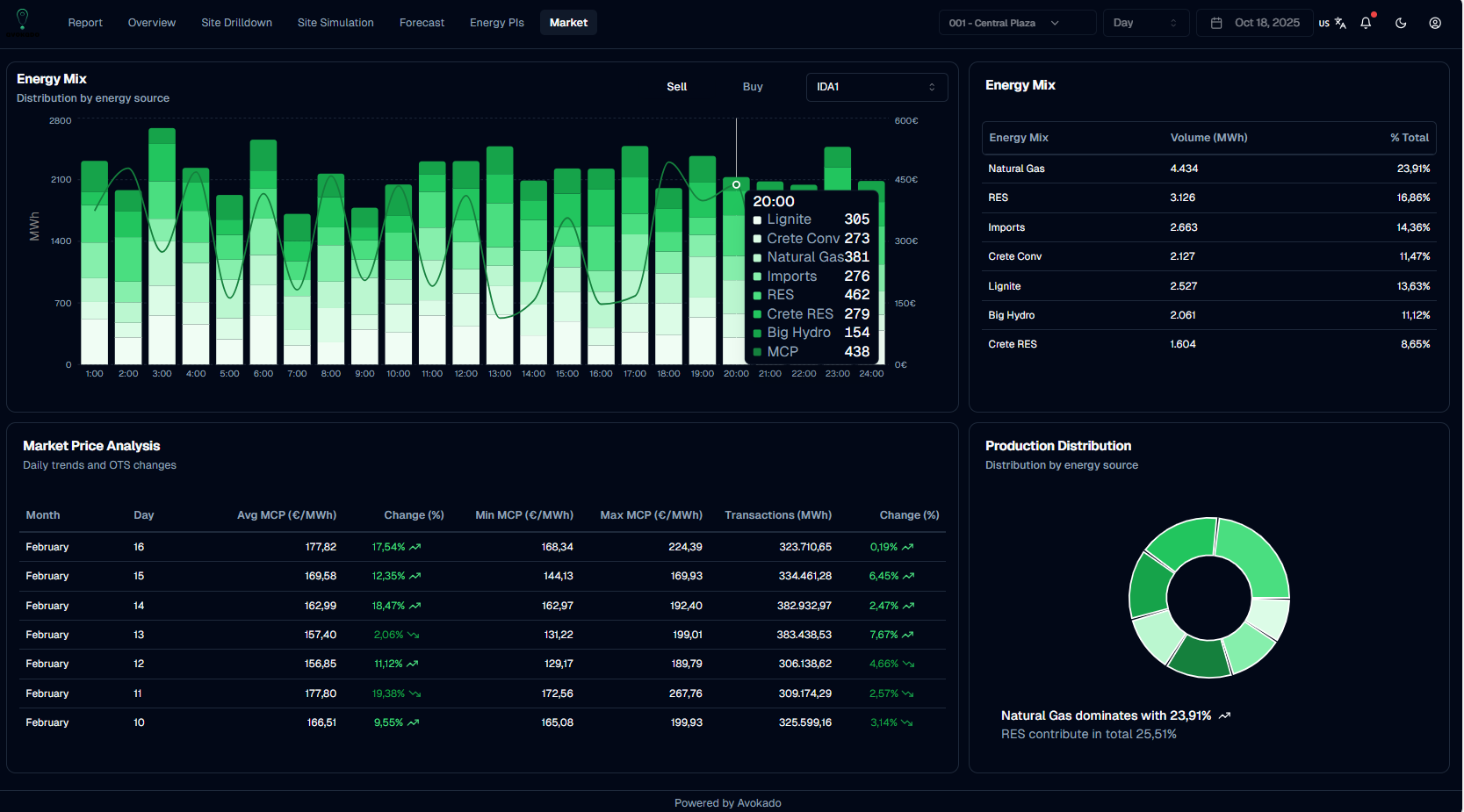
Task: Click the February 16 row day cell
Action: pos(139,547)
